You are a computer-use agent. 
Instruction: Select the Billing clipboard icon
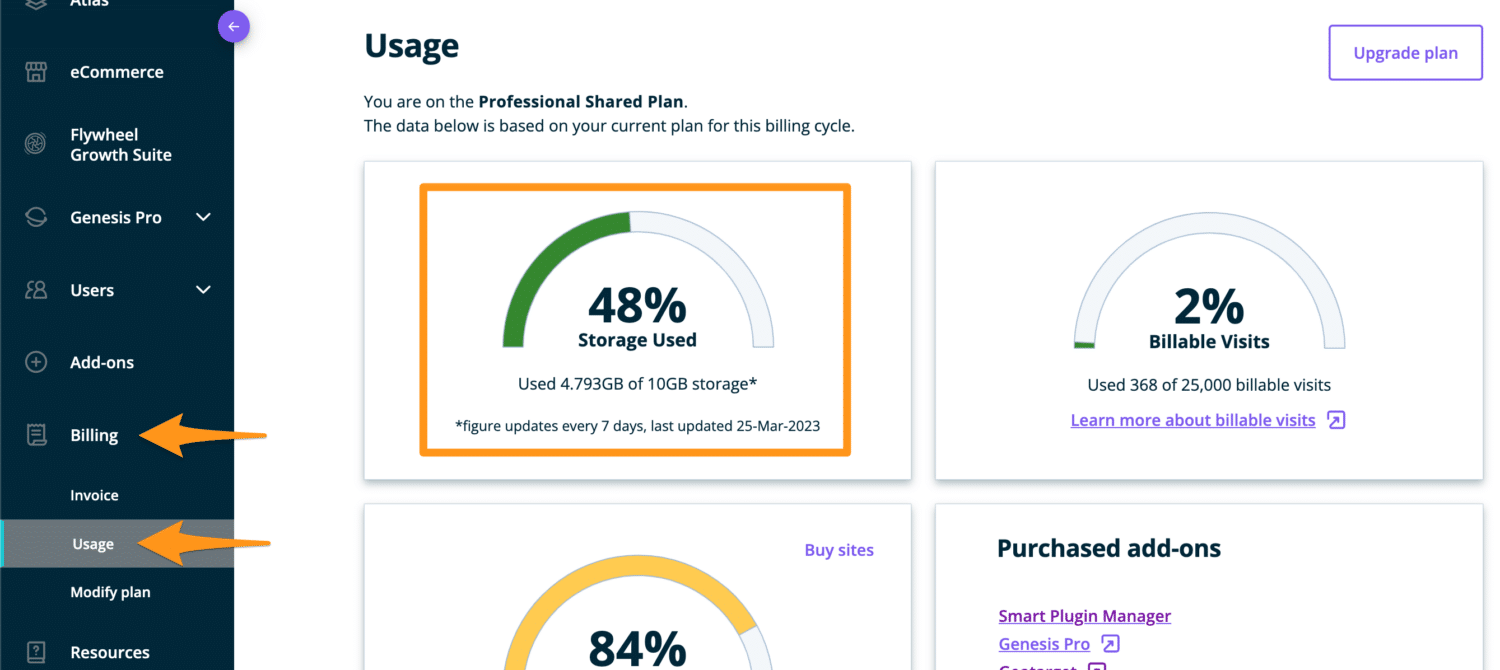tap(36, 435)
